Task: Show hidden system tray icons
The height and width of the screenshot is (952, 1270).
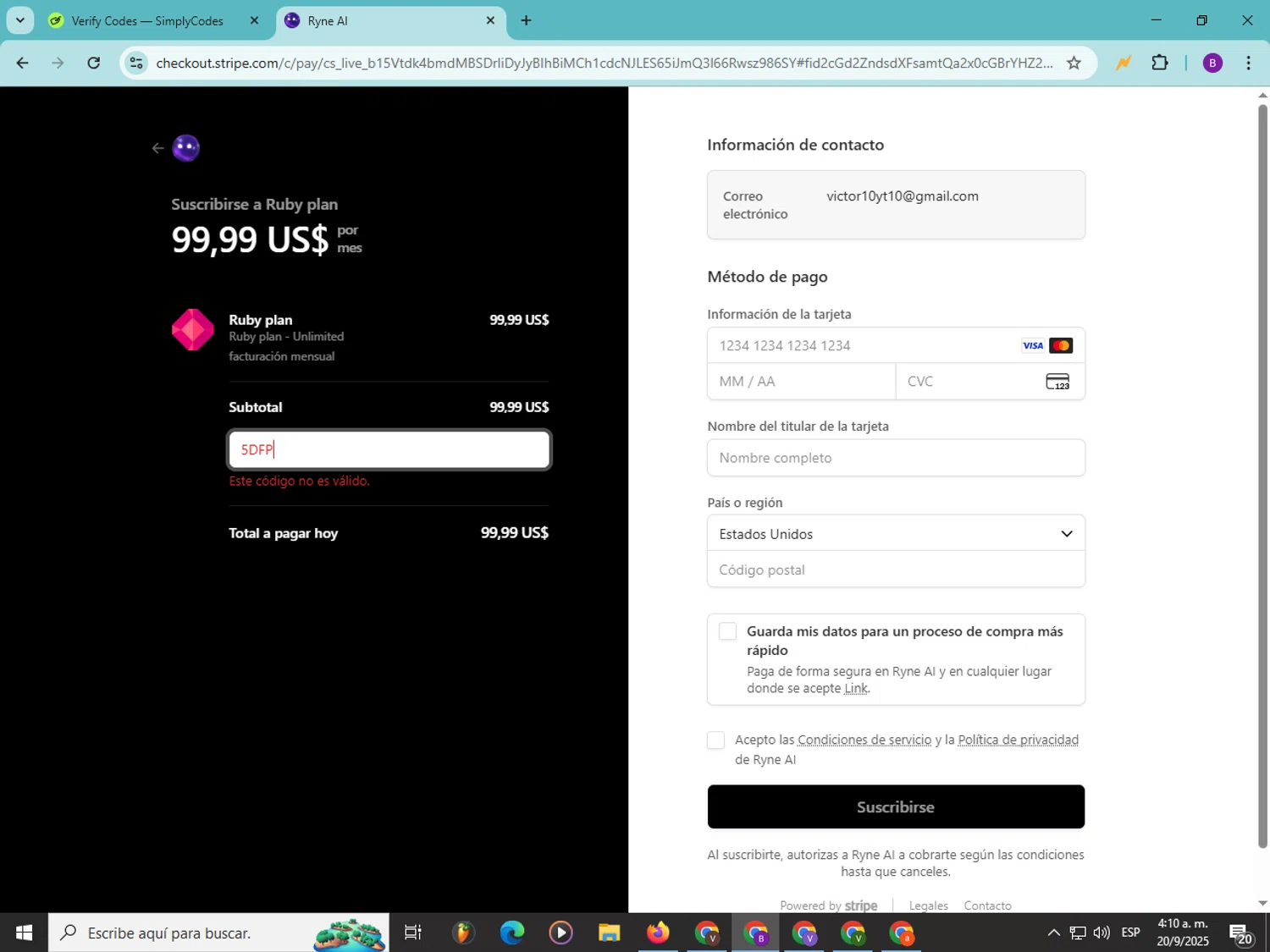Action: 1053,933
